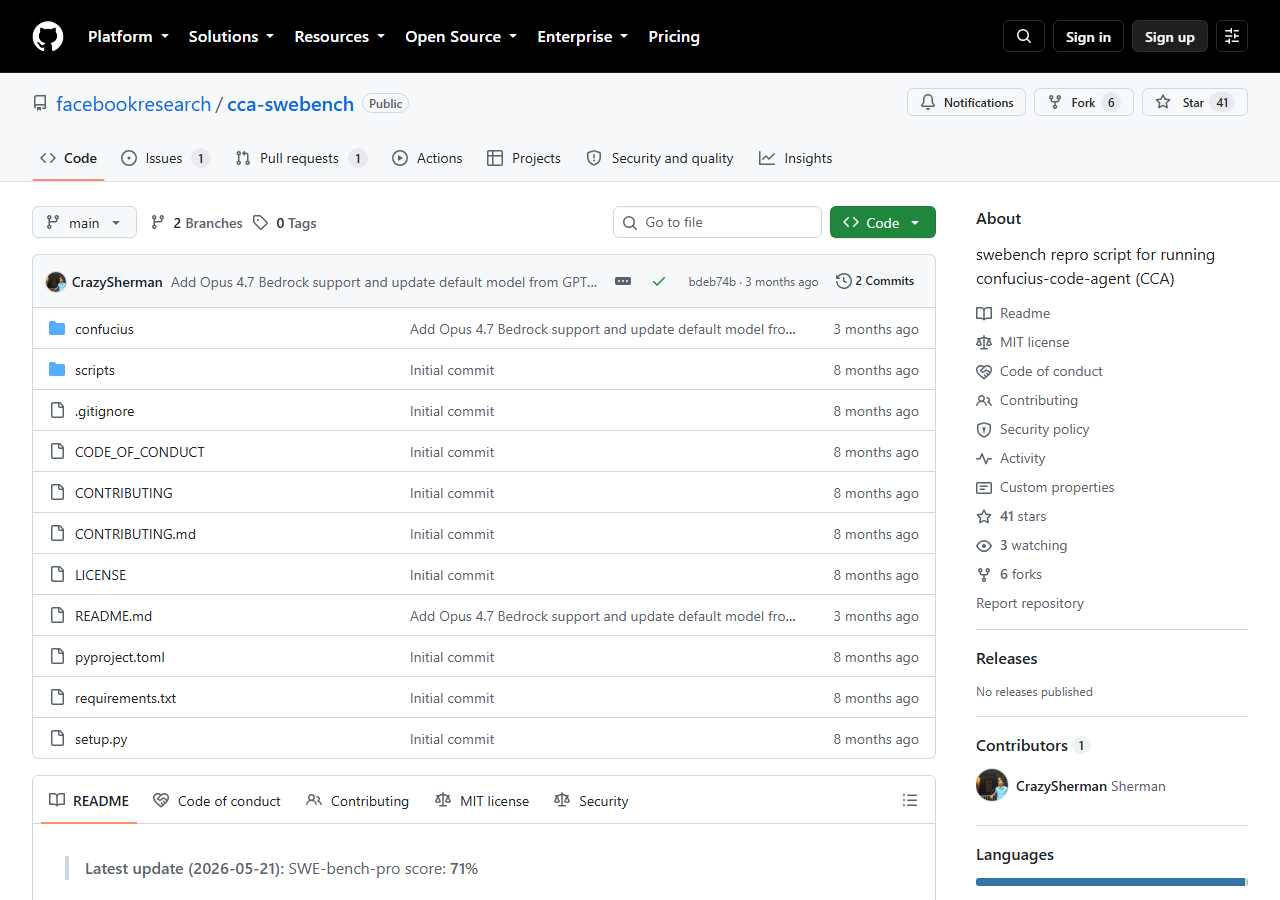Open pyproject.toml file

[x=120, y=657]
